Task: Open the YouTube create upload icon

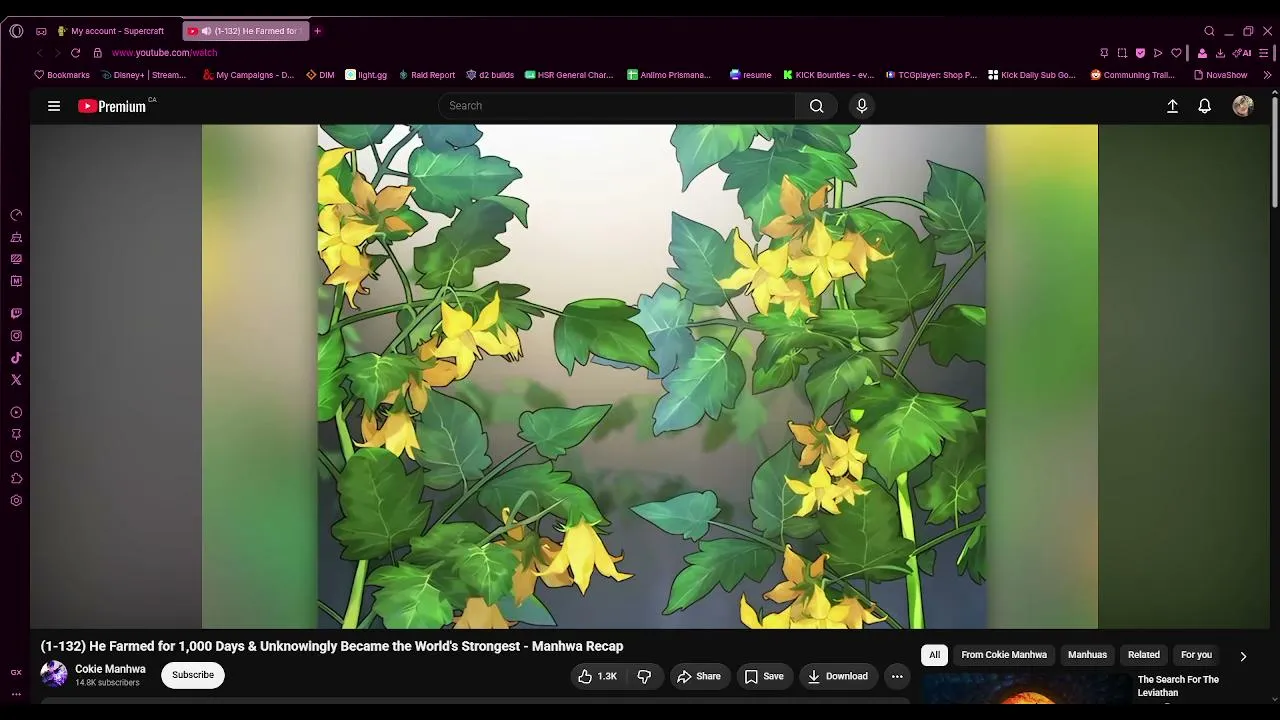Action: pyautogui.click(x=1173, y=106)
